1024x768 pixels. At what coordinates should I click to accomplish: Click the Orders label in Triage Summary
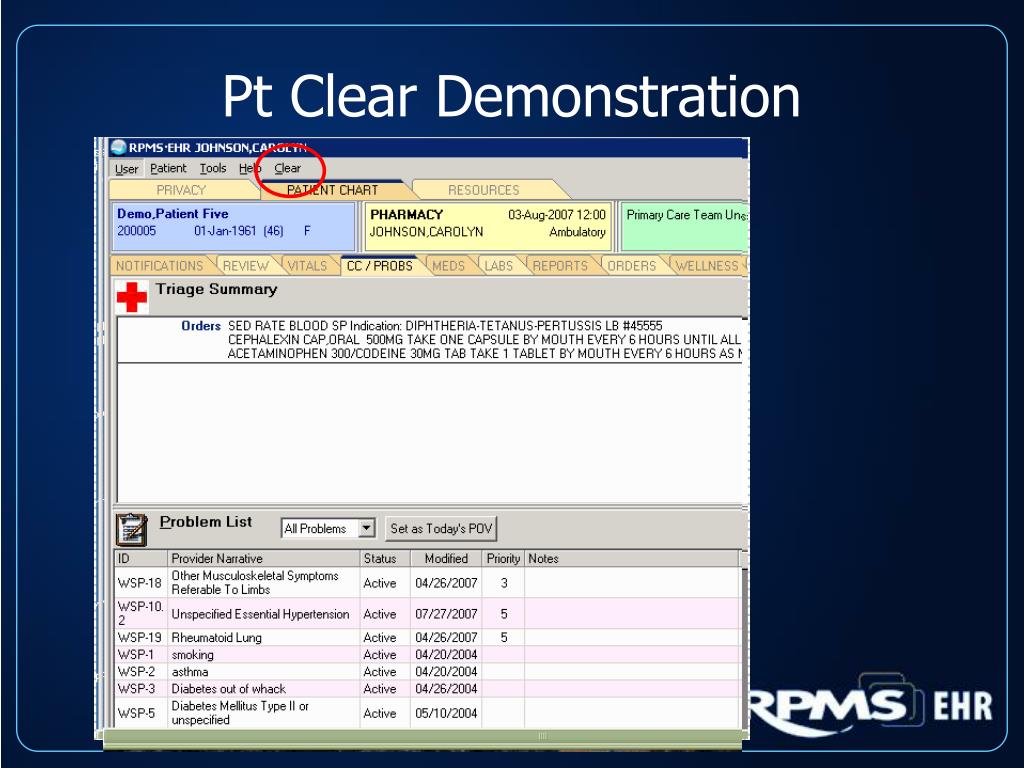pos(200,326)
